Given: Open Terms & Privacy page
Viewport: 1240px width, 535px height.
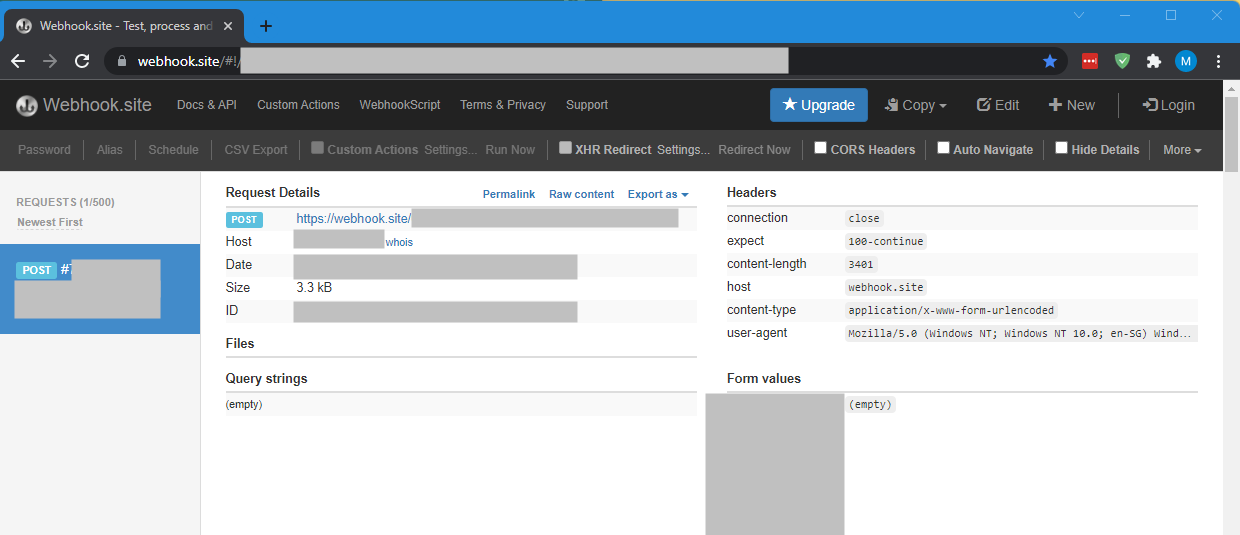Looking at the screenshot, I should click(503, 105).
